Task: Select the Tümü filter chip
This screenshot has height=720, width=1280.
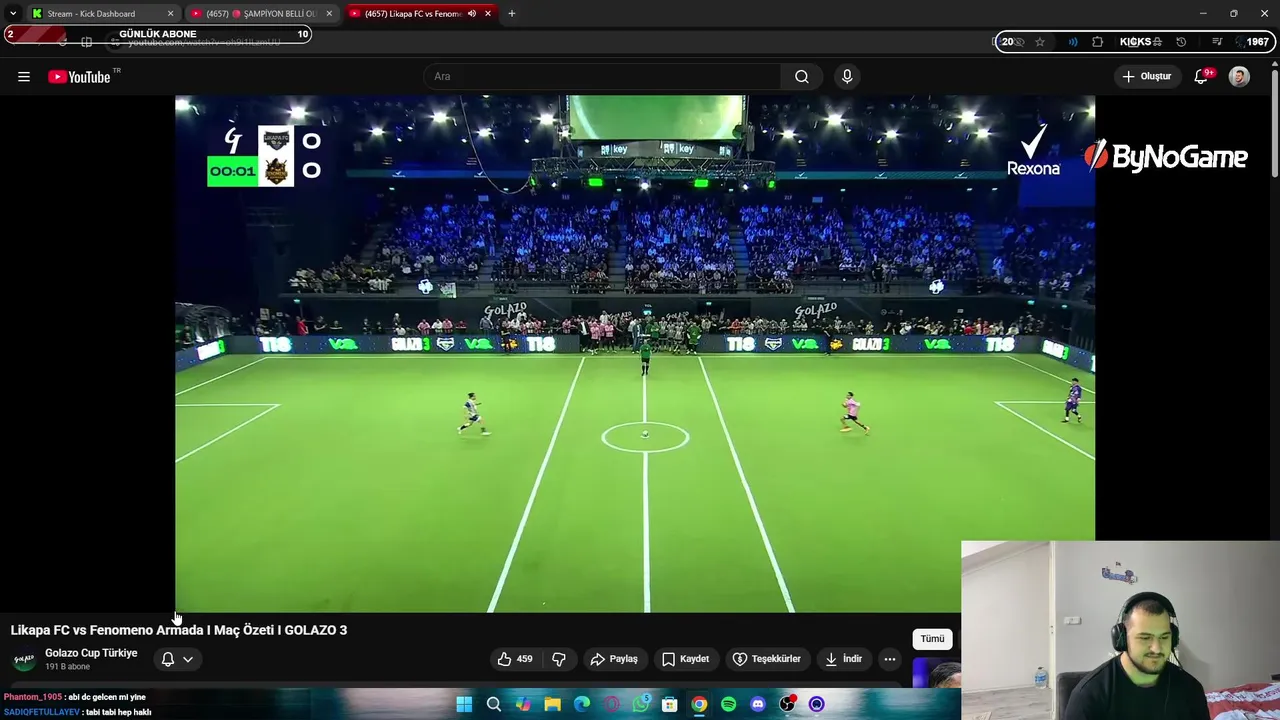Action: coord(932,639)
